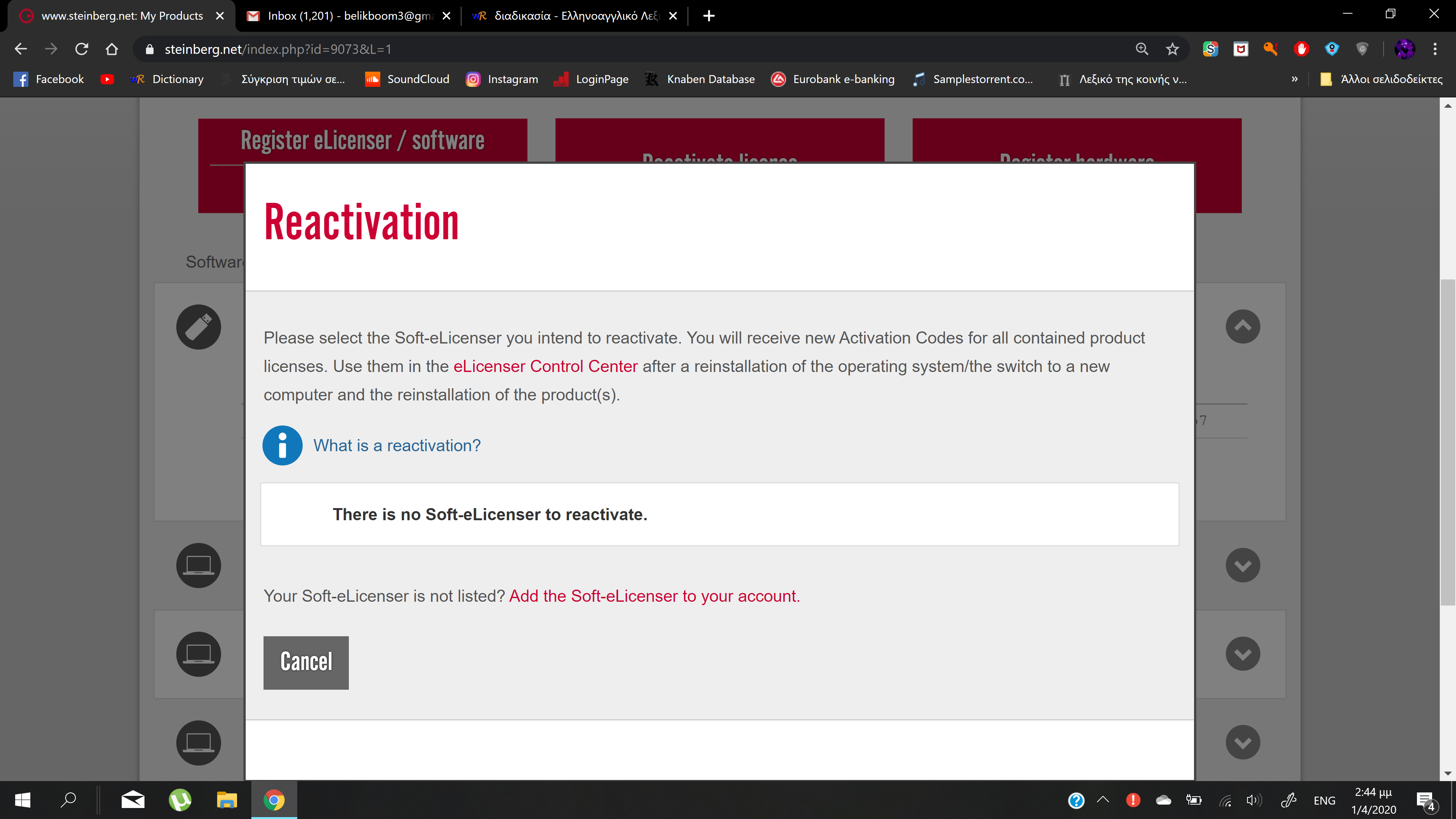
Task: Reload the page with the refresh icon
Action: (82, 49)
